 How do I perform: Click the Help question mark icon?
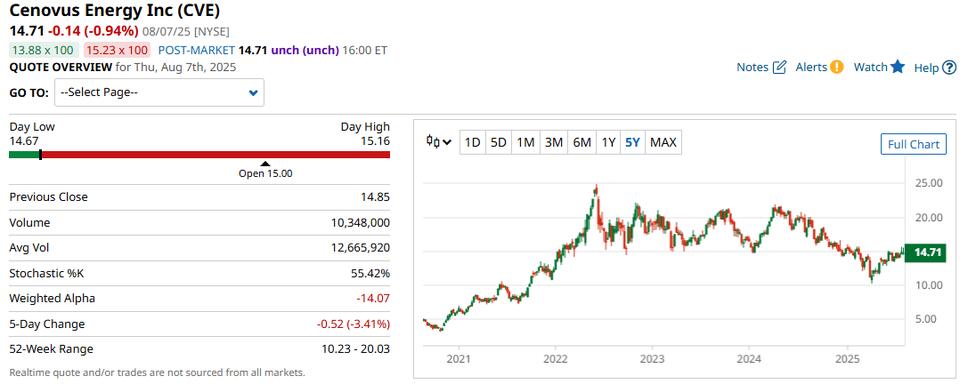(x=949, y=68)
